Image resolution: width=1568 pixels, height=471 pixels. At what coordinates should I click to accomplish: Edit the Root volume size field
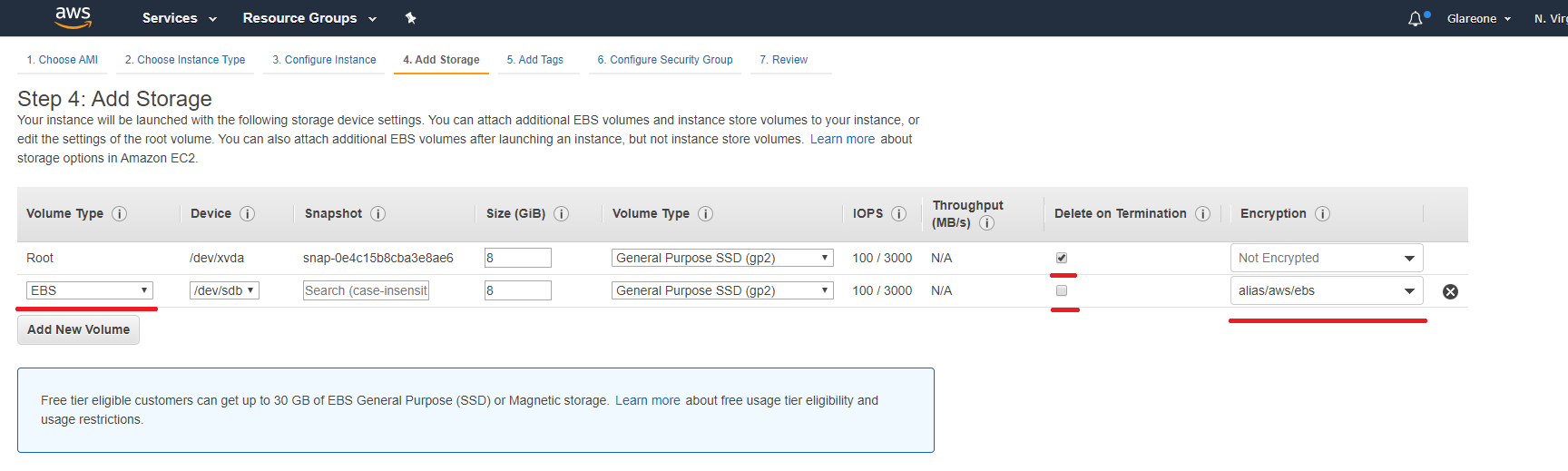point(517,258)
